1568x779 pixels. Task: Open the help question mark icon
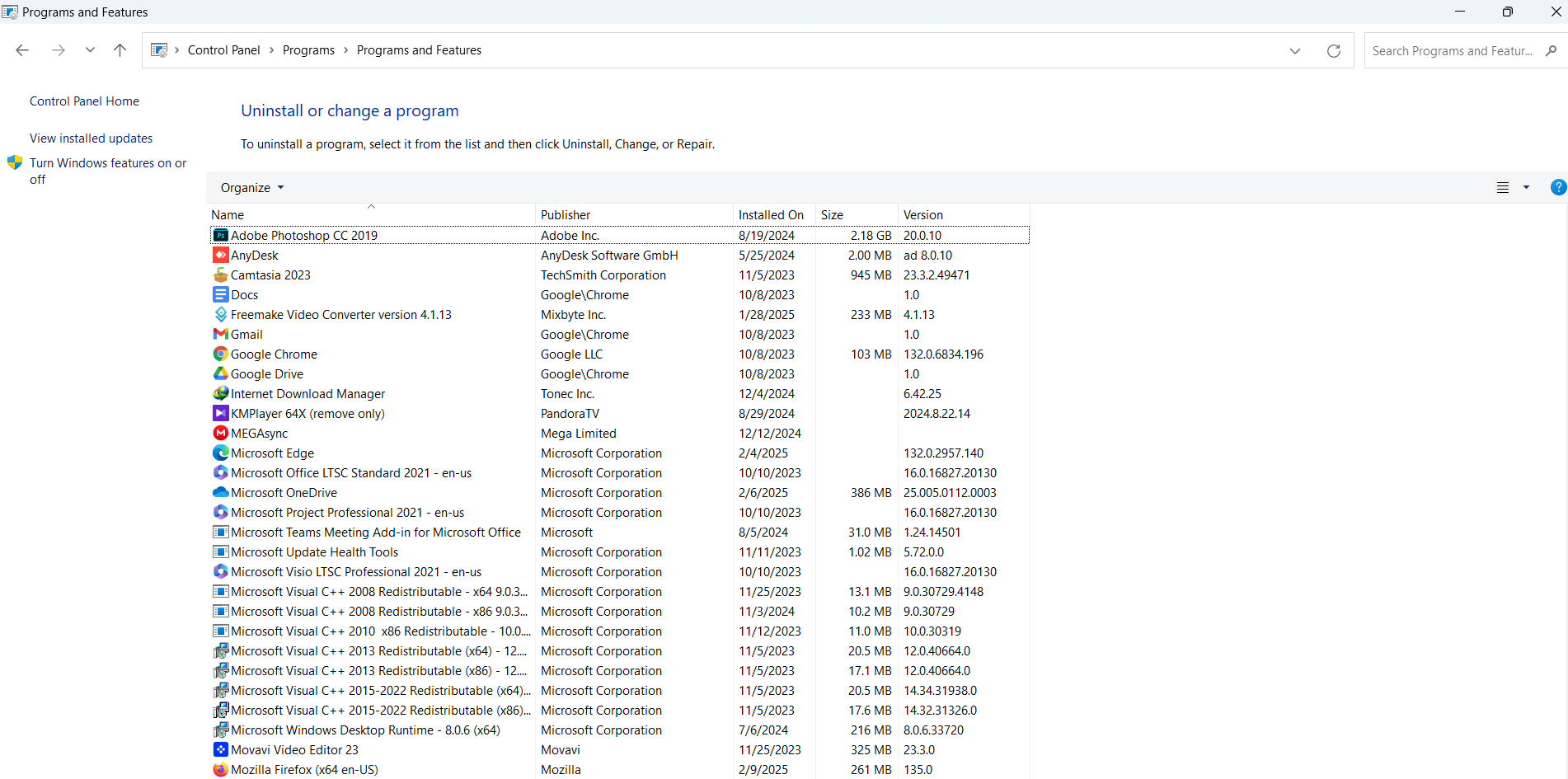(x=1558, y=187)
